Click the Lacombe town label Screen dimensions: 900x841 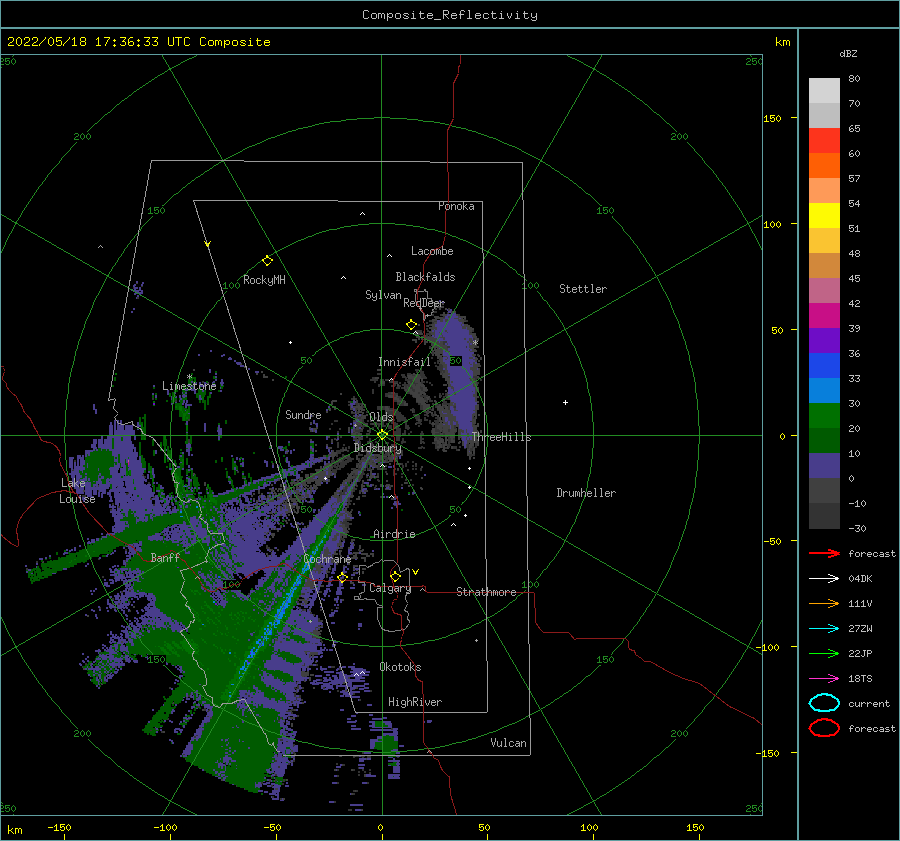click(x=432, y=251)
